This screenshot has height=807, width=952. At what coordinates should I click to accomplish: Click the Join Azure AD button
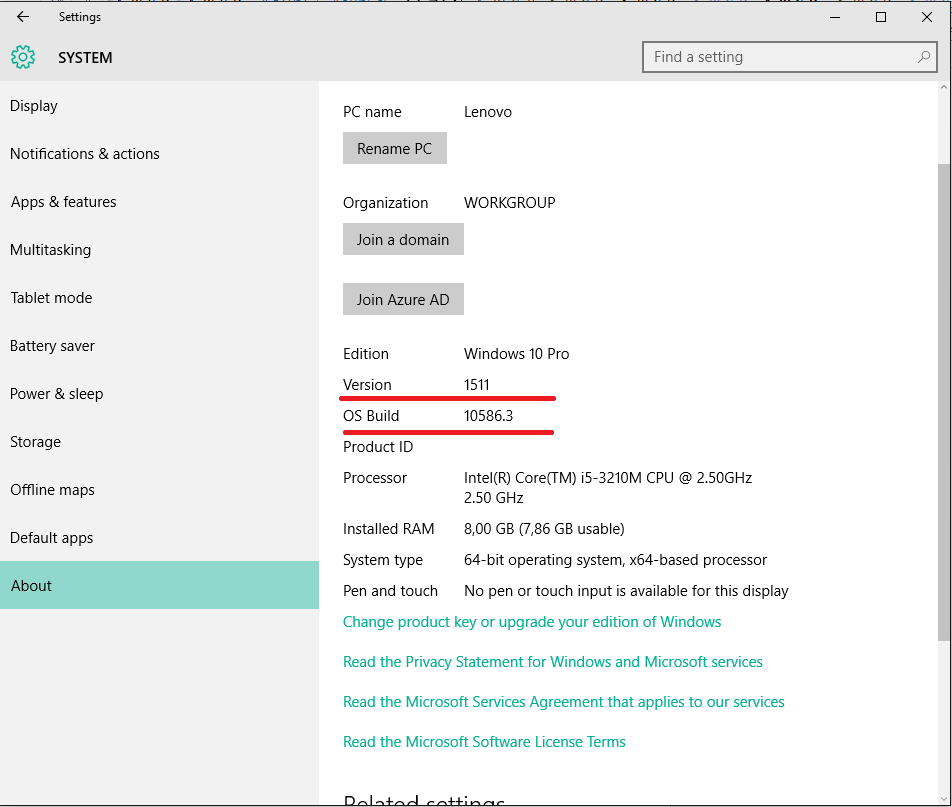(x=403, y=299)
